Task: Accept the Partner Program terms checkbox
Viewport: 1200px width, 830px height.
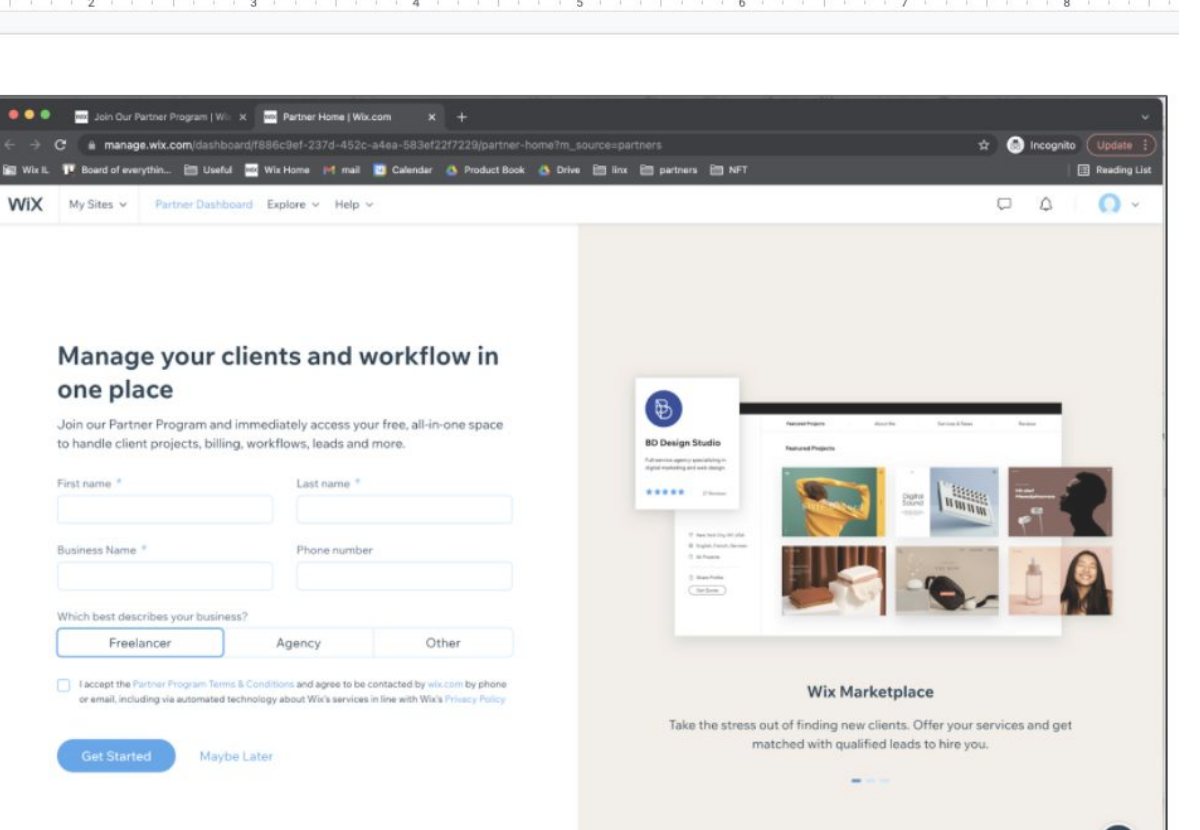Action: 64,685
